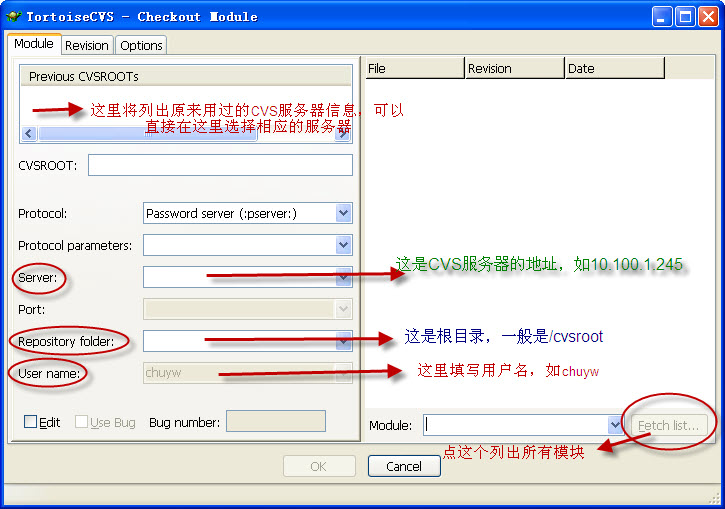Screen dimensions: 725x509
Task: Switch to the Module tab
Action: tap(34, 44)
